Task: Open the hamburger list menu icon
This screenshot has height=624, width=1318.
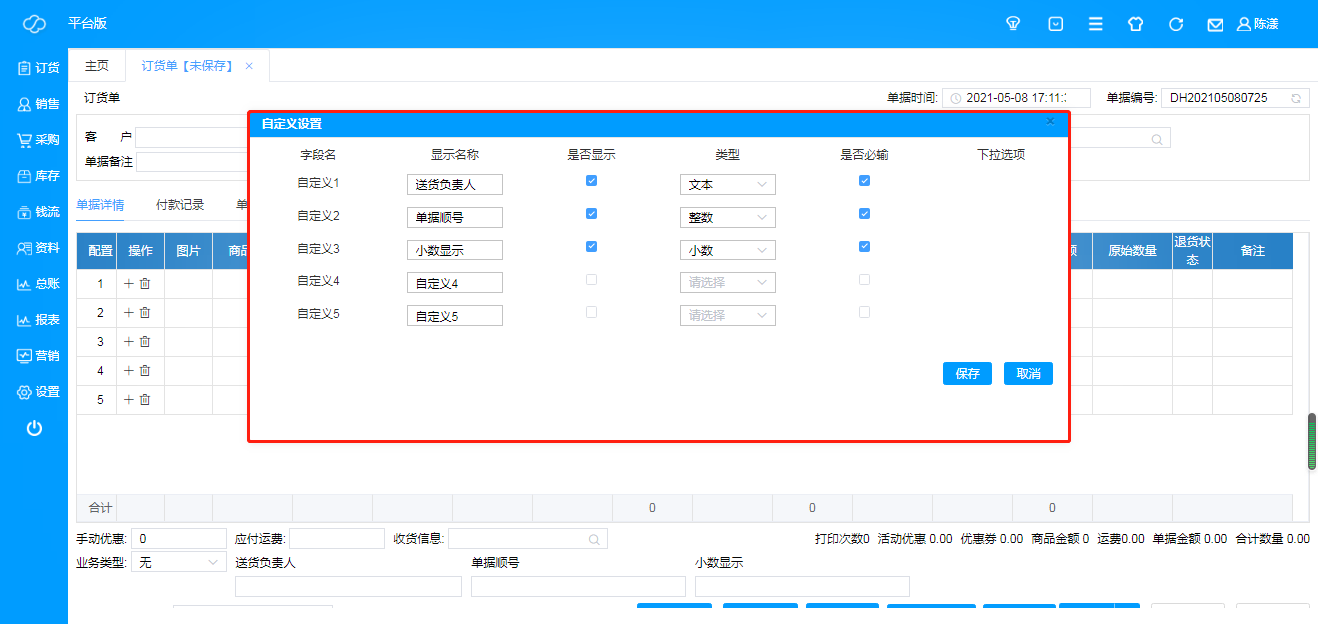Action: pyautogui.click(x=1096, y=24)
